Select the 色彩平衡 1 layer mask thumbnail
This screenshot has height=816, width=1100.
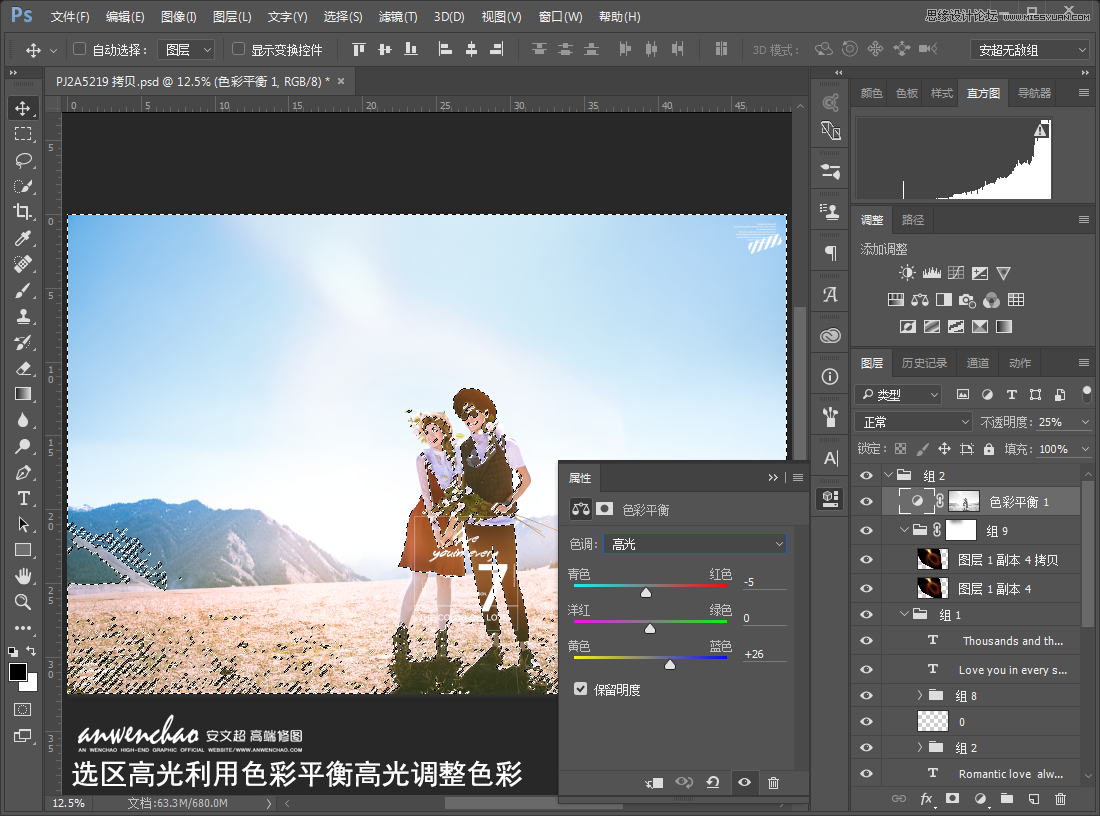point(964,502)
